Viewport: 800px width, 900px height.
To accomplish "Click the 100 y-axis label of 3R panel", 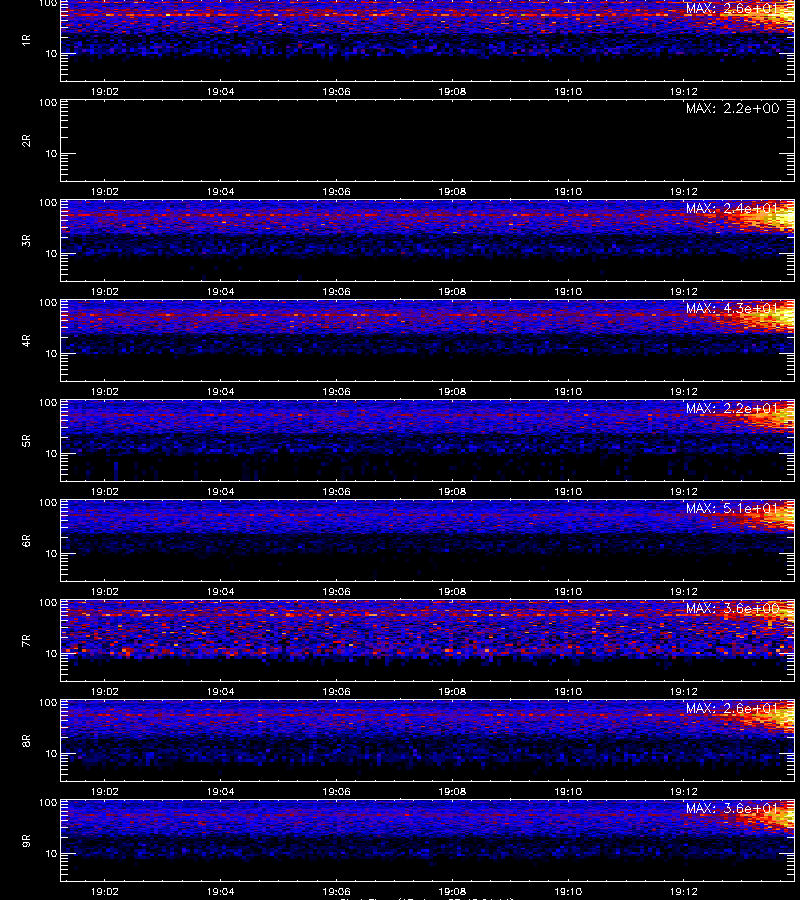I will [x=48, y=203].
